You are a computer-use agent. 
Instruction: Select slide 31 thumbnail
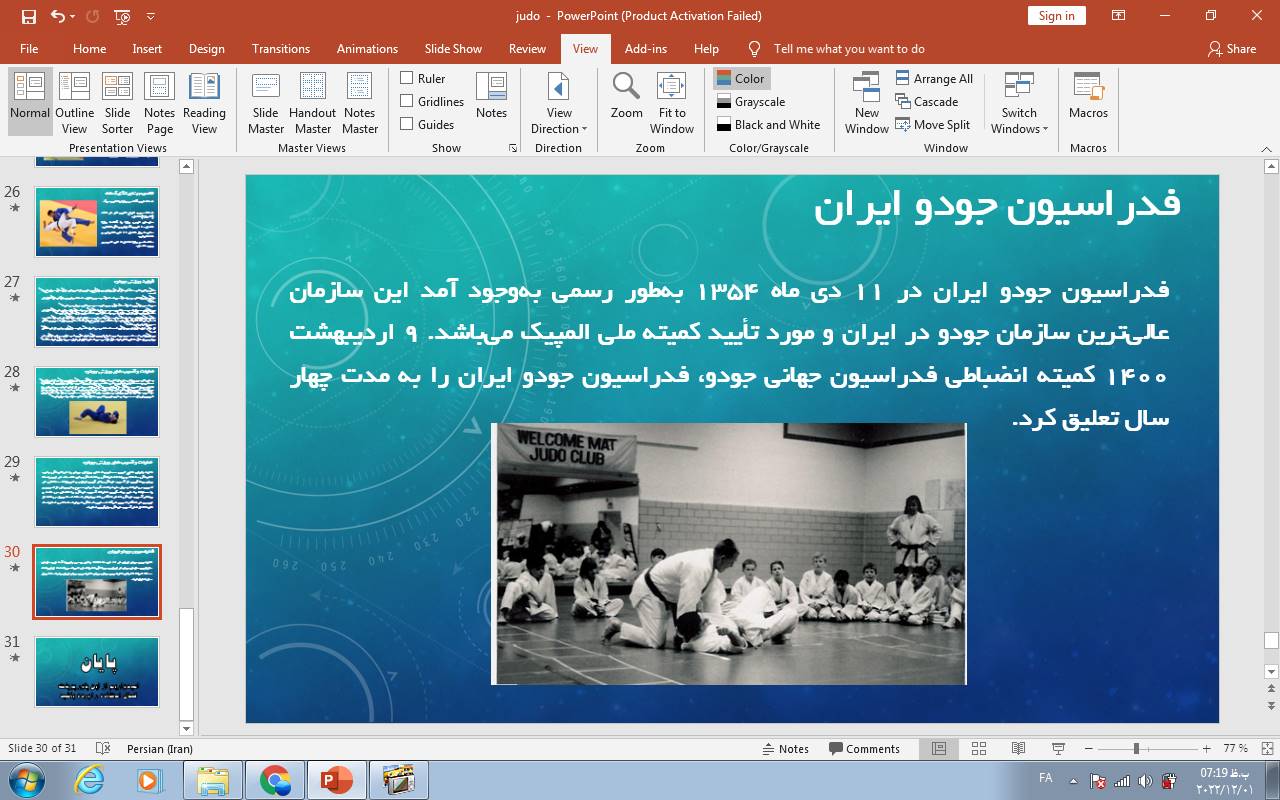coord(97,671)
